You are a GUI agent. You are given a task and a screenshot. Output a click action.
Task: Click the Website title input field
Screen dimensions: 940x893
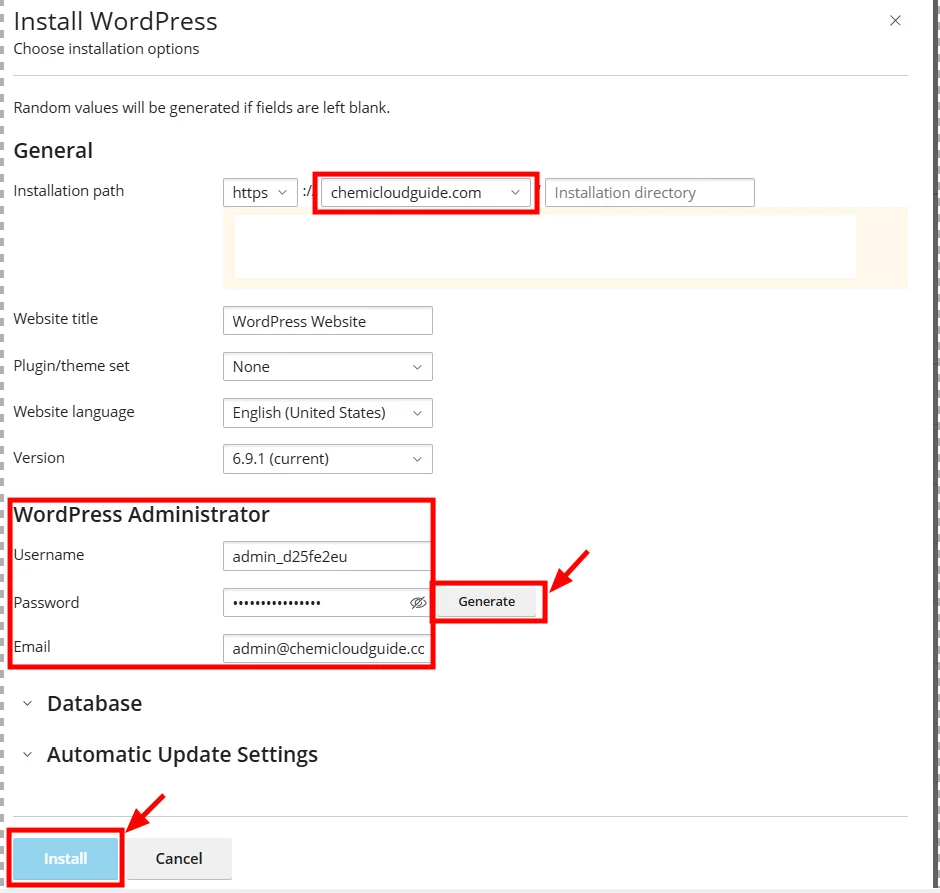coord(327,321)
